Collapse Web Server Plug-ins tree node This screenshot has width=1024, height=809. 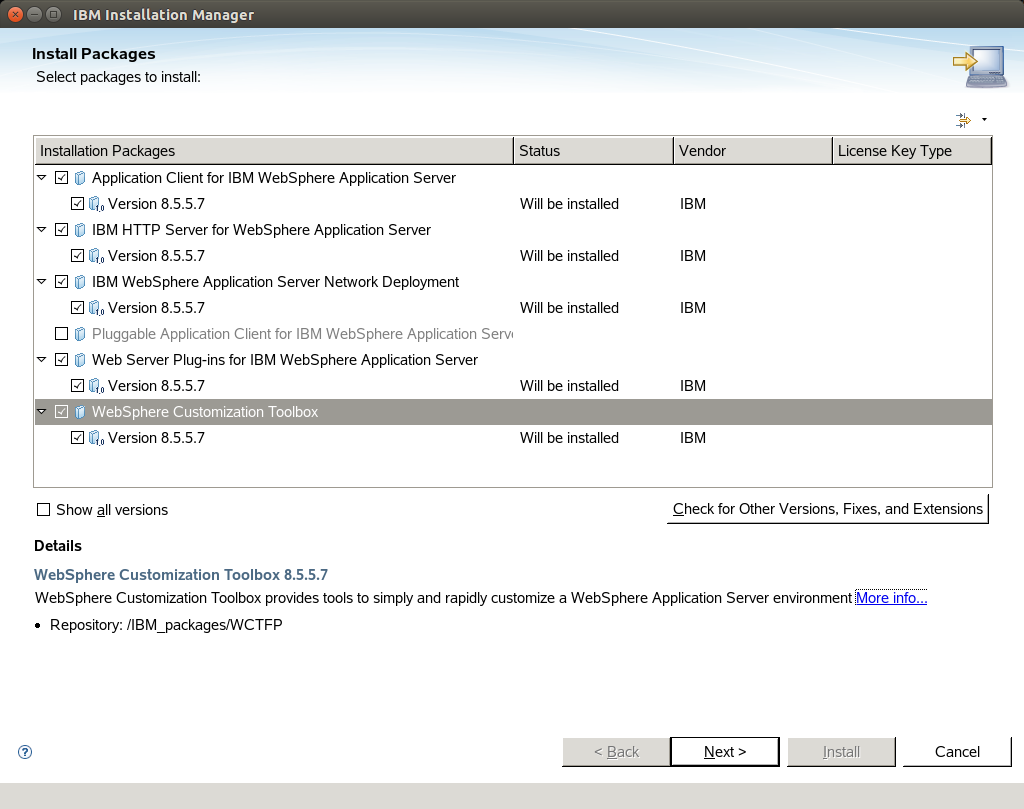pos(42,360)
